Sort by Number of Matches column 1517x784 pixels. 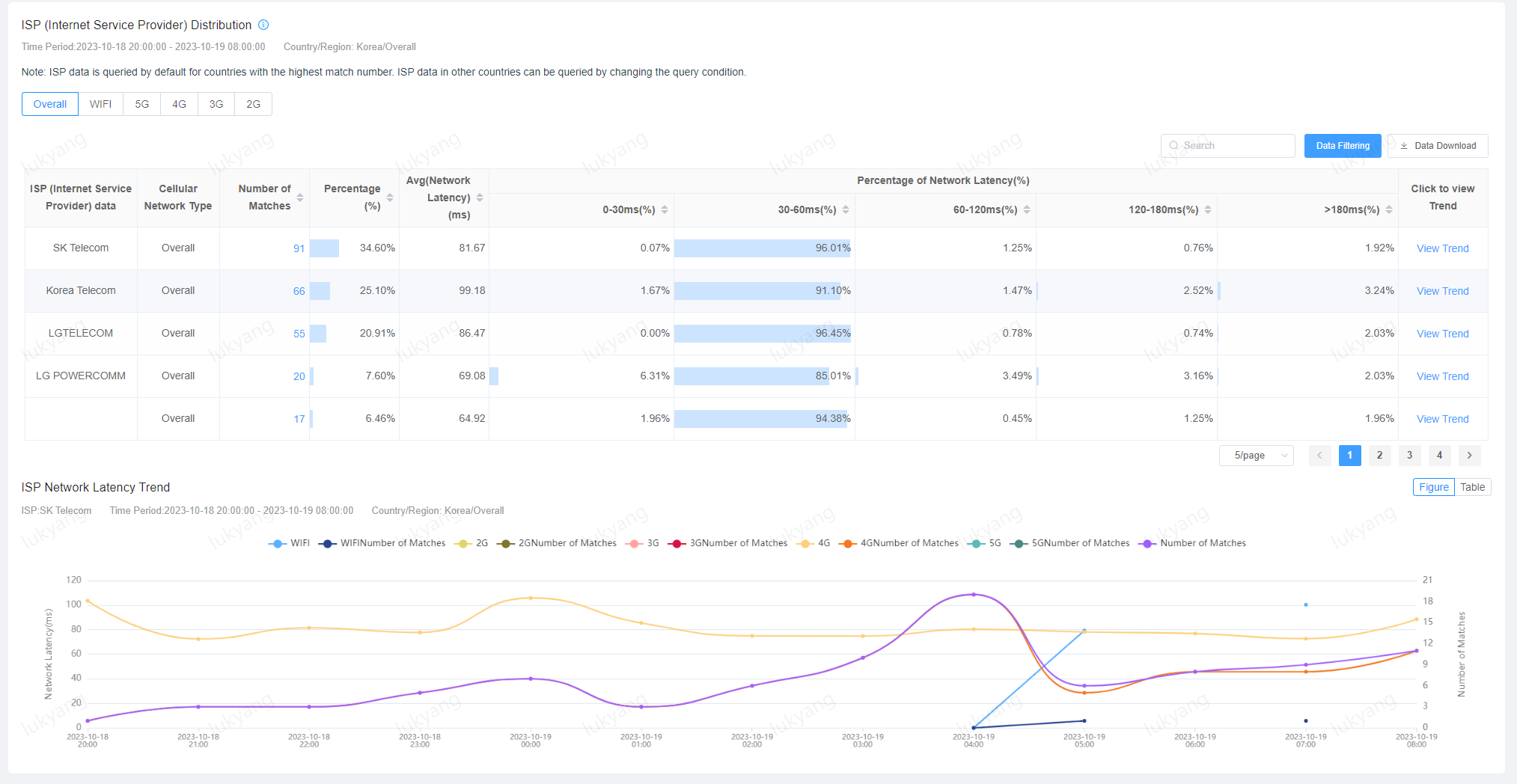point(299,197)
